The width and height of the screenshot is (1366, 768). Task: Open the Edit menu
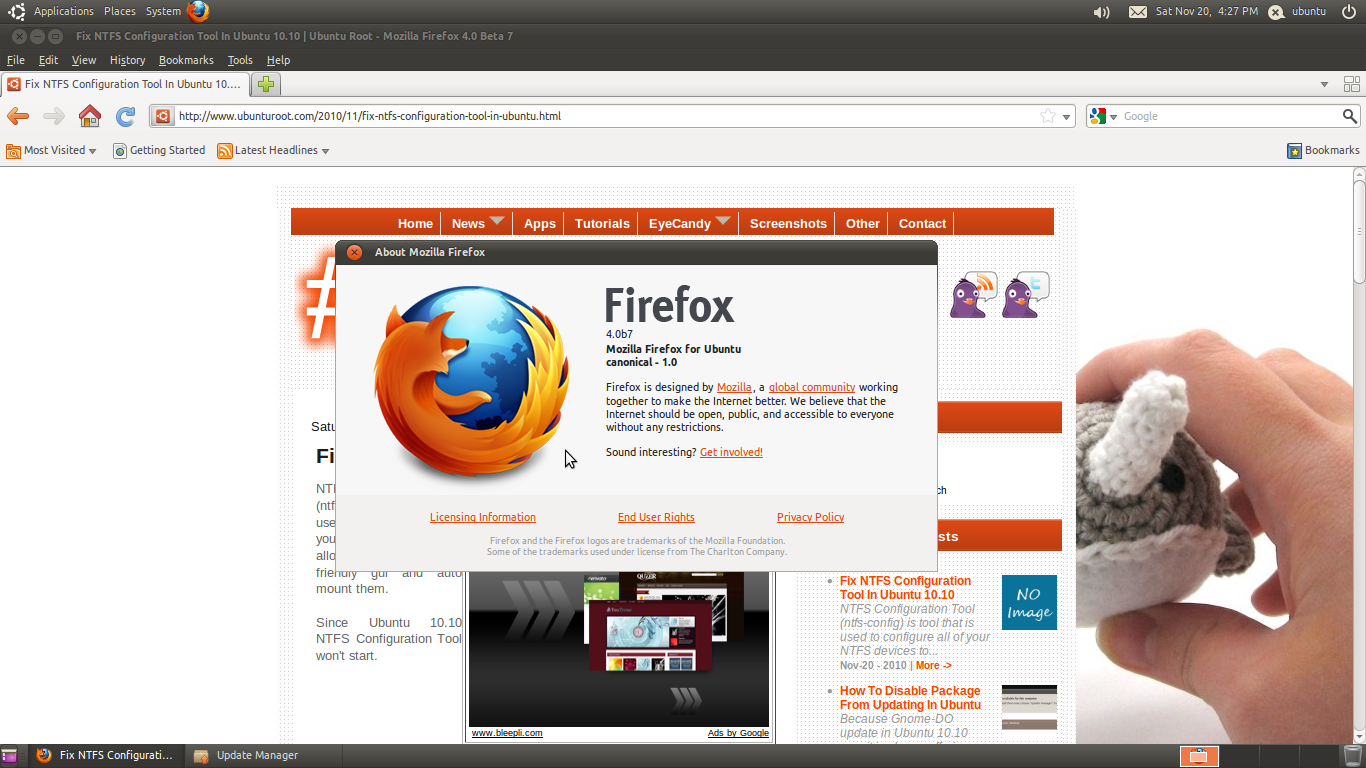(x=48, y=60)
